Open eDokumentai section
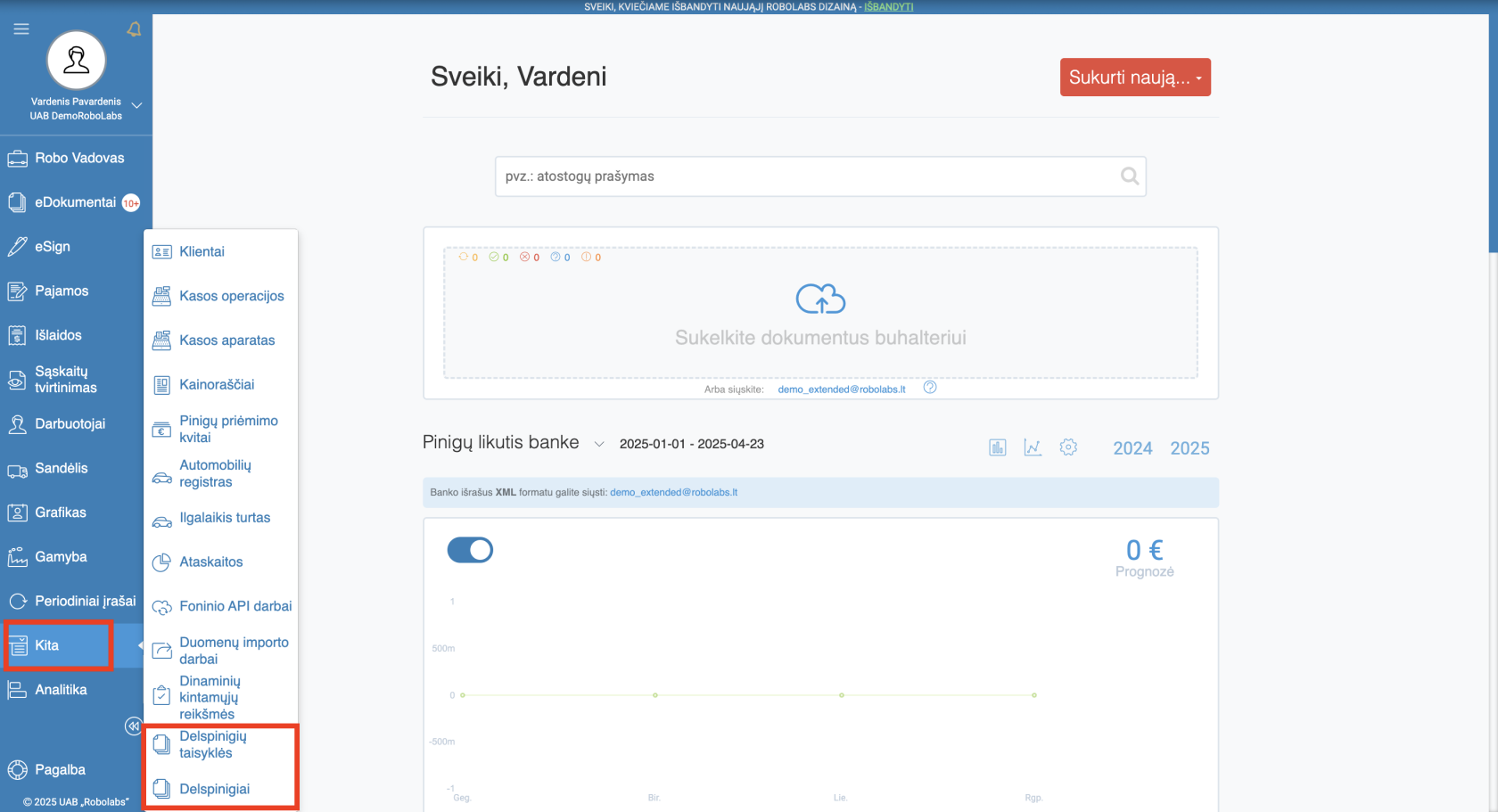The height and width of the screenshot is (812, 1498). coord(76,202)
